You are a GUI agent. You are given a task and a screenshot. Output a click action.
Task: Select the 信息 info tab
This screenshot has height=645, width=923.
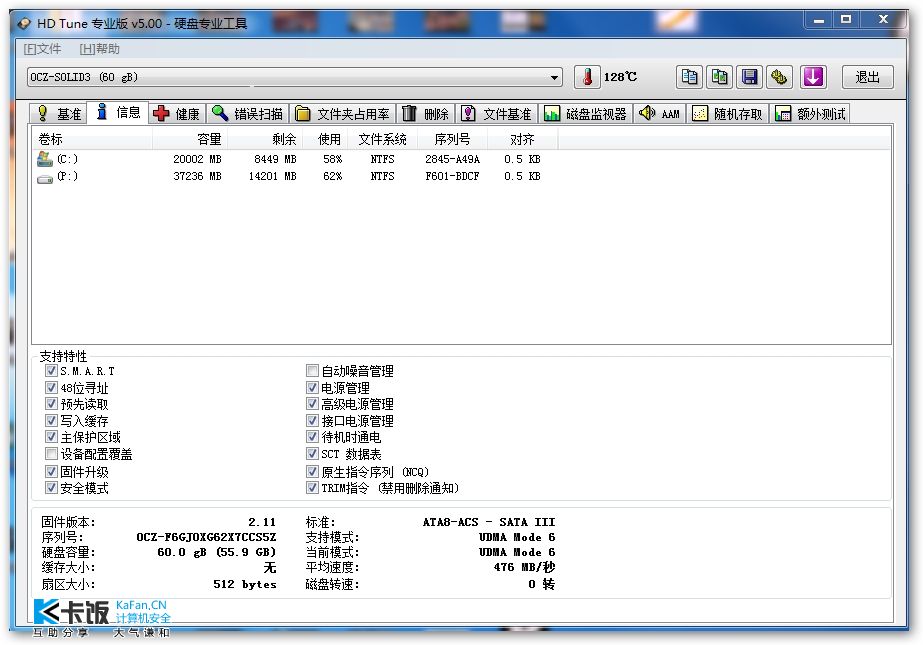click(118, 112)
